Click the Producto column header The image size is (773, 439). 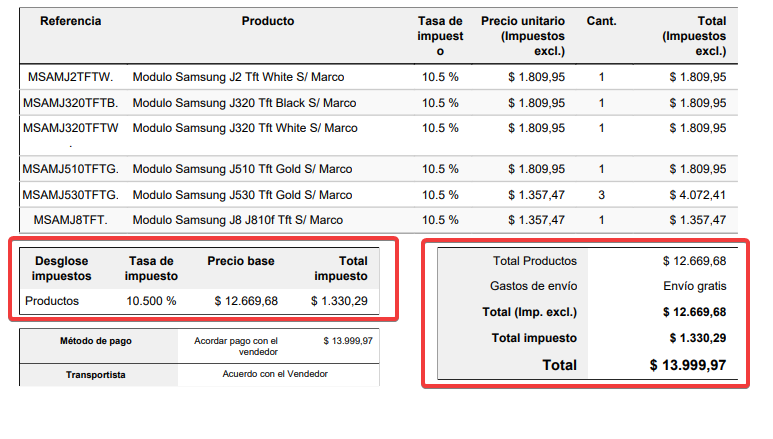pyautogui.click(x=268, y=21)
